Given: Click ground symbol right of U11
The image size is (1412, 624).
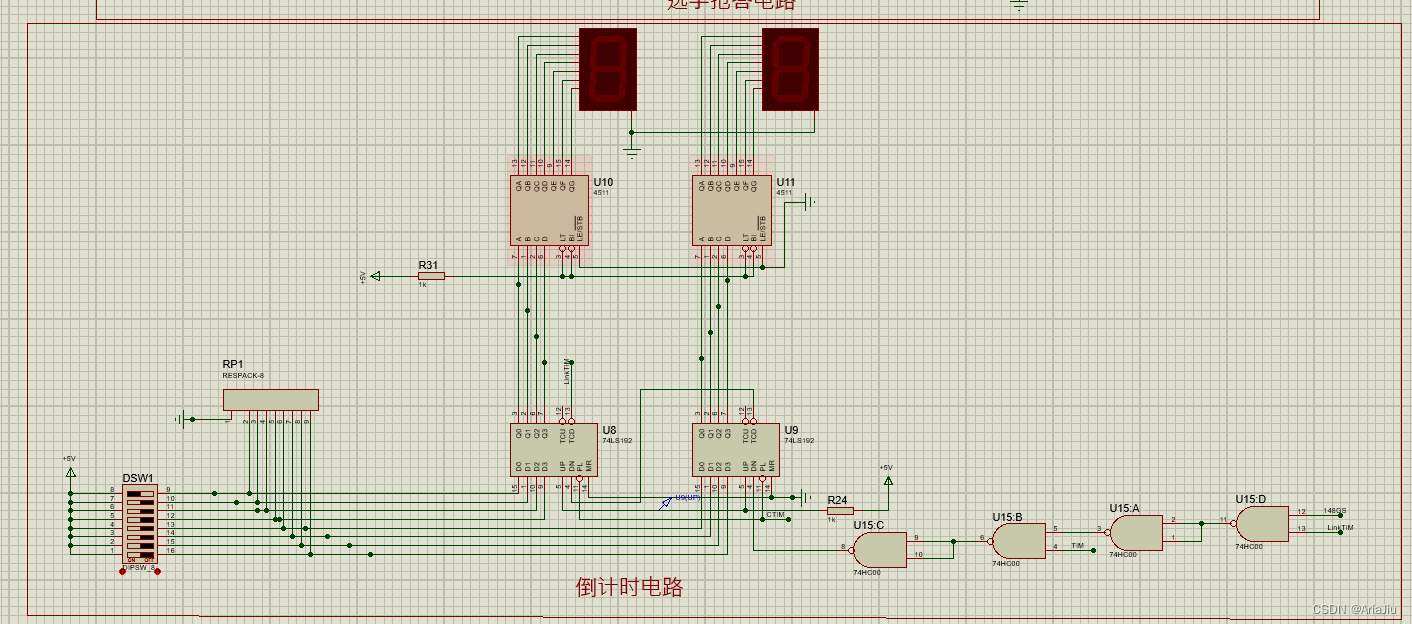Looking at the screenshot, I should click(x=810, y=203).
